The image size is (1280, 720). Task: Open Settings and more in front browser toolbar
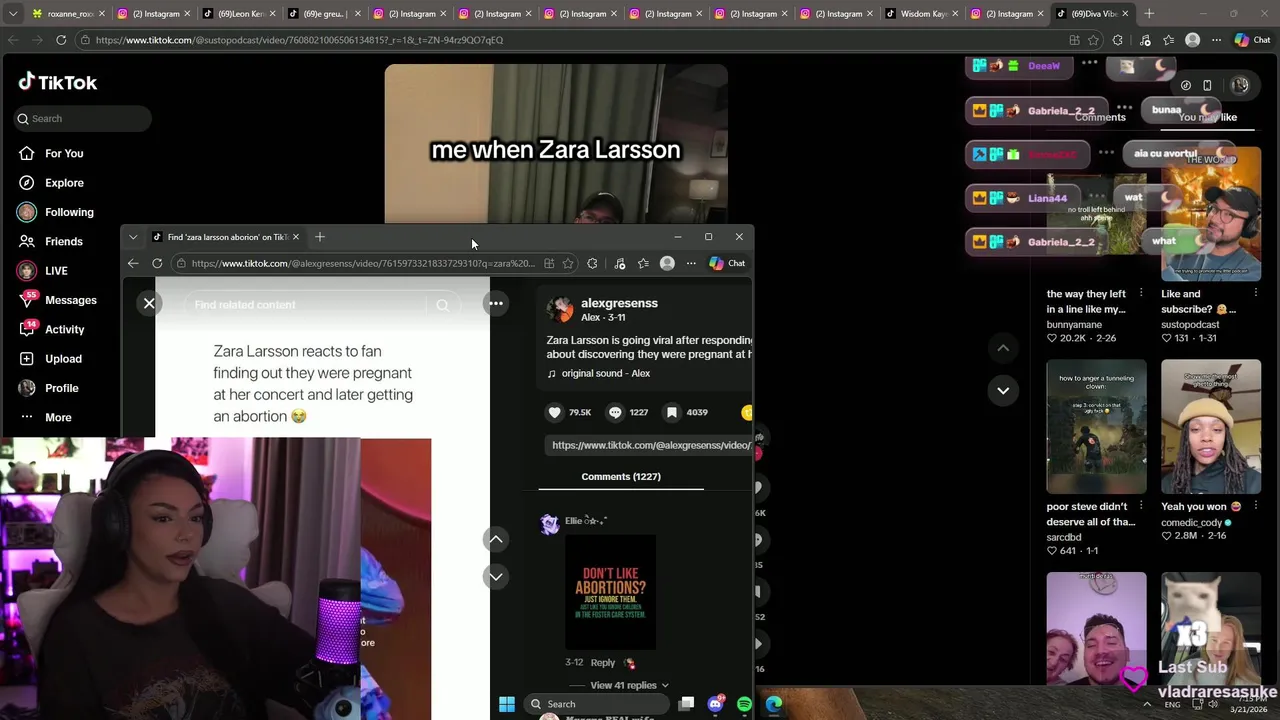tap(691, 263)
